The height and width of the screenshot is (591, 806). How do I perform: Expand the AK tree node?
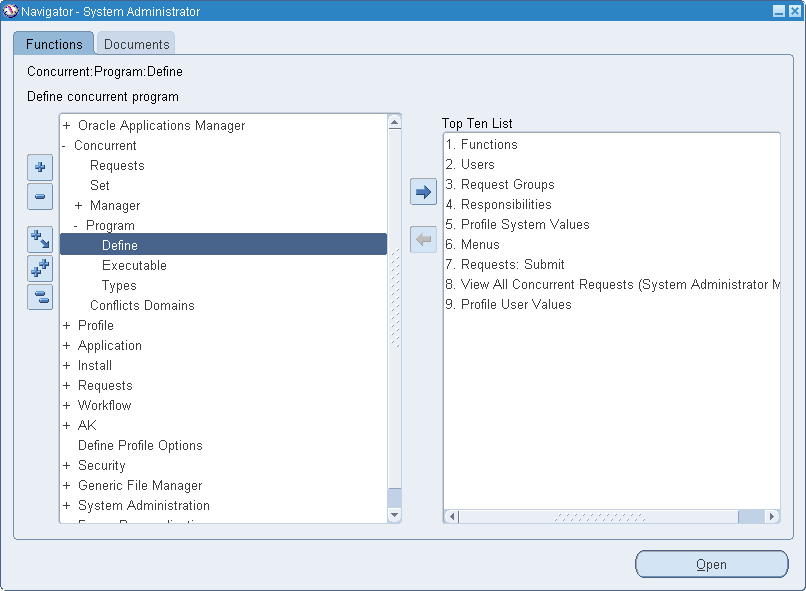66,426
